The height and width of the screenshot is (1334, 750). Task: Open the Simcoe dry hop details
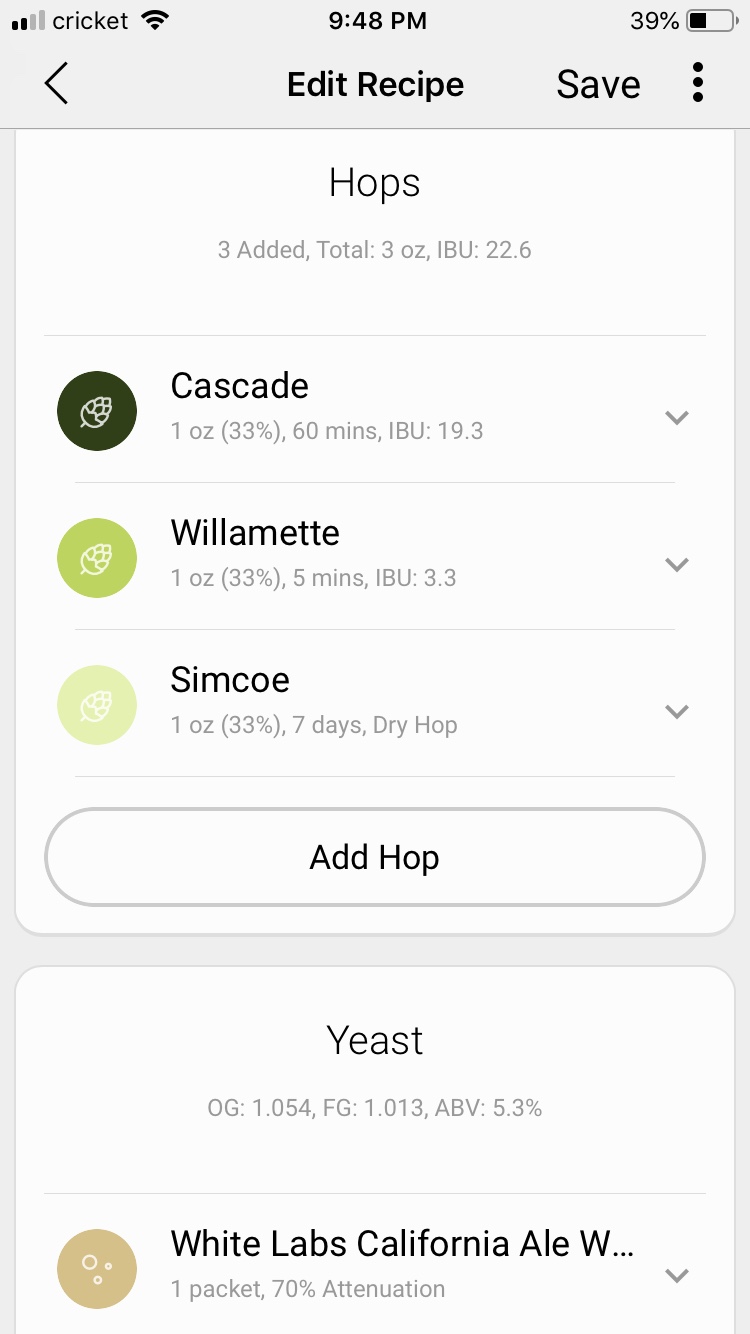coord(375,704)
